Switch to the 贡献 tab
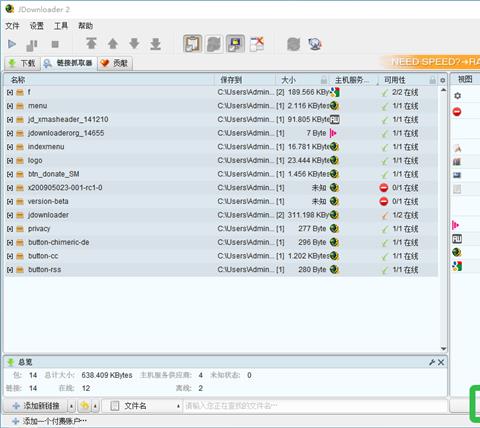Image resolution: width=480 pixels, height=428 pixels. (115, 63)
